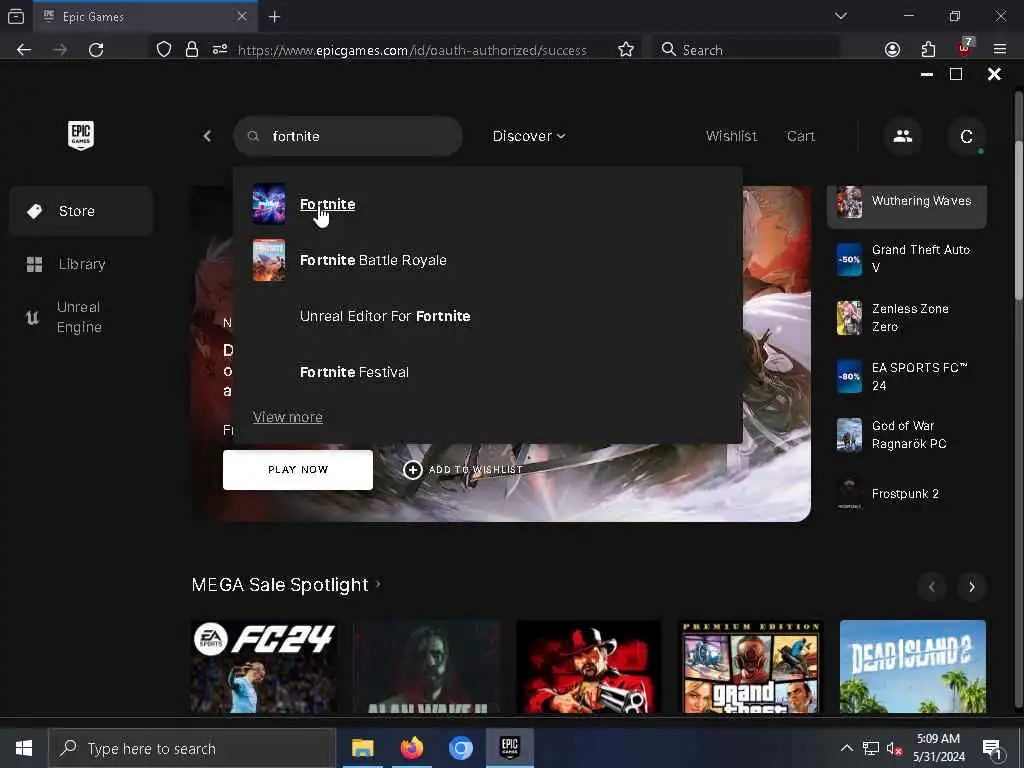Screen dimensions: 1024x768
Task: Reload the page in the browser
Action: [96, 50]
